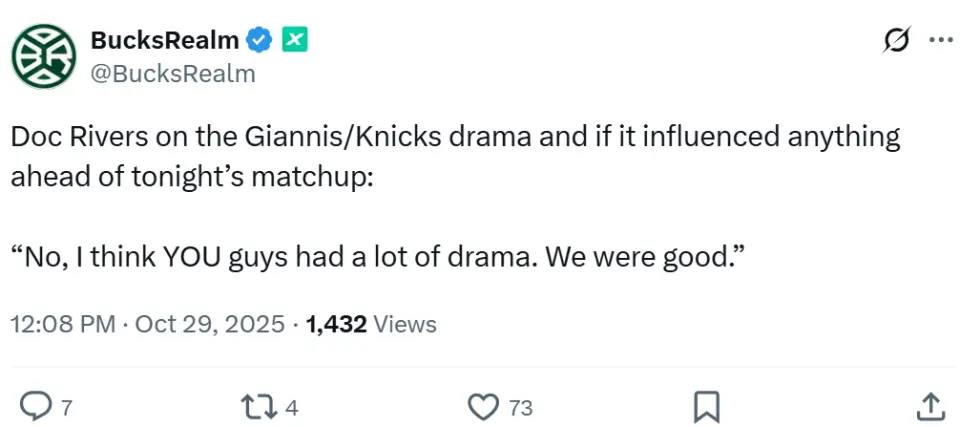Open the BucksRealm display name link

point(164,41)
